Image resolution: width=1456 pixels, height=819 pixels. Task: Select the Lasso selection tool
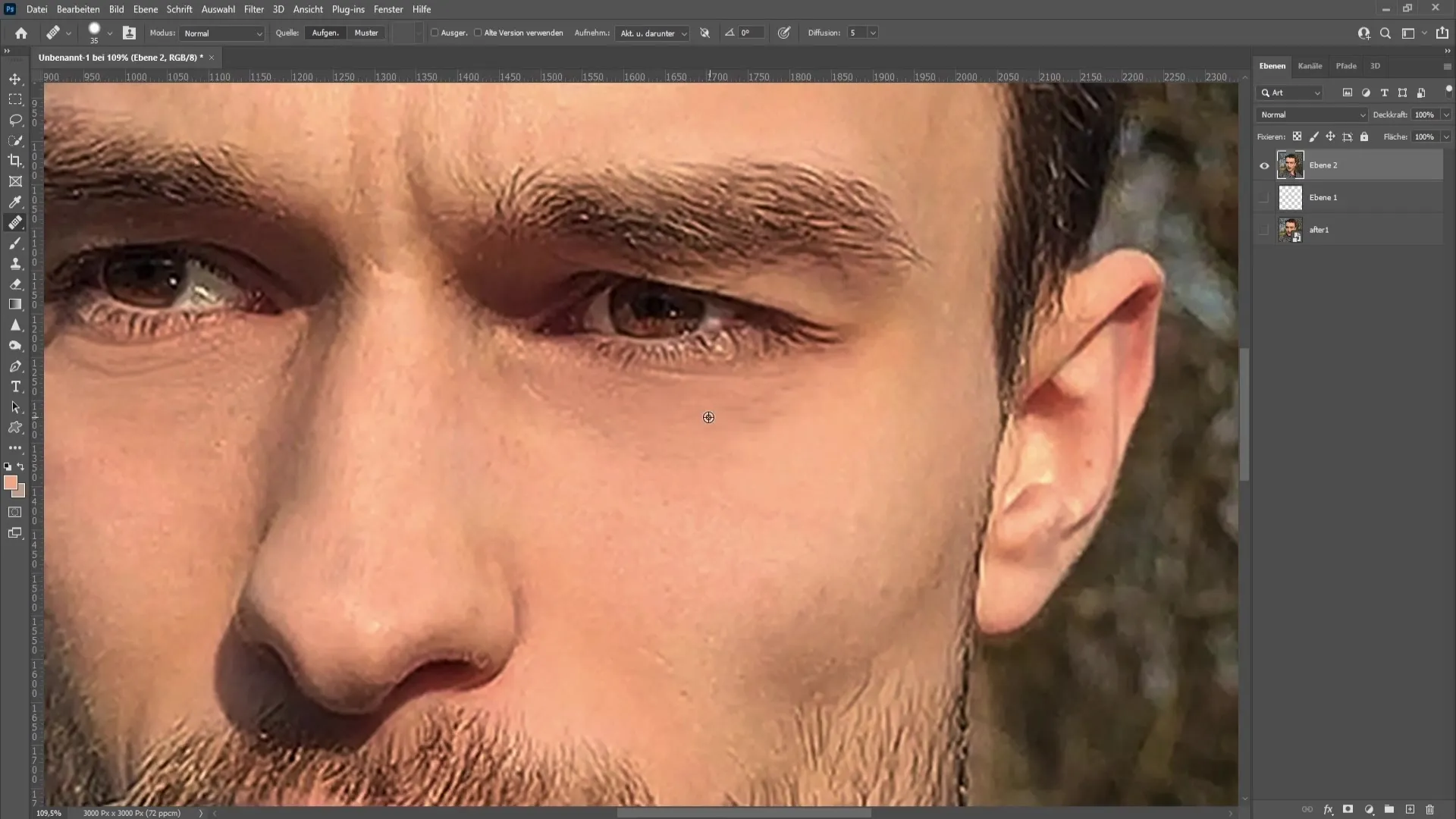(x=15, y=119)
